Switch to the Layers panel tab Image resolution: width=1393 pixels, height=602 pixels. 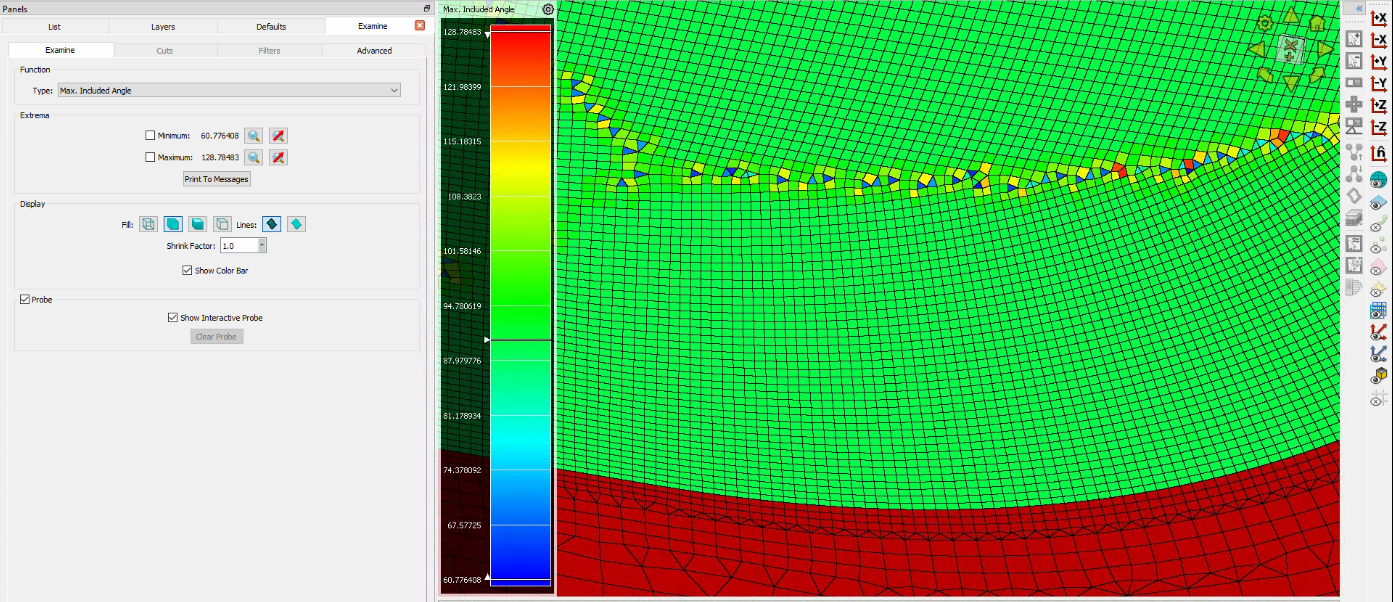[162, 26]
